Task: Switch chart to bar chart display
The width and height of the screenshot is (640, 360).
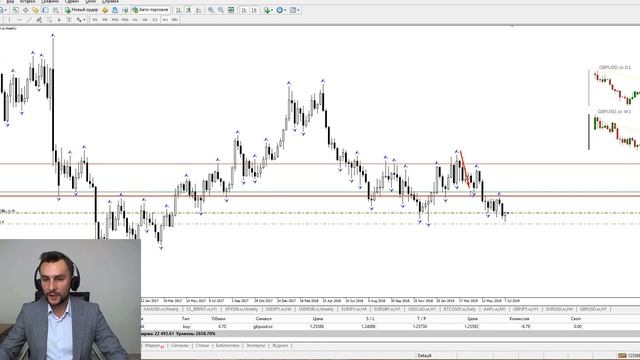Action: (178, 10)
